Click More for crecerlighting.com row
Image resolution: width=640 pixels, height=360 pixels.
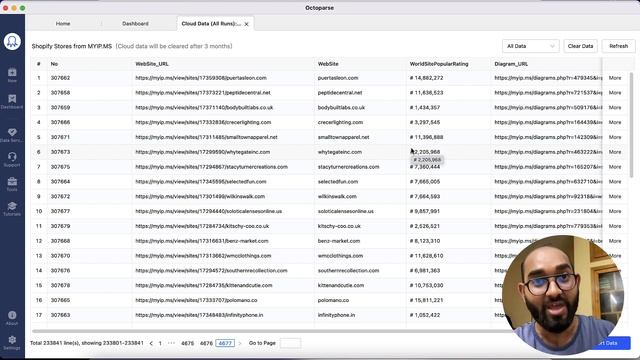click(x=615, y=122)
